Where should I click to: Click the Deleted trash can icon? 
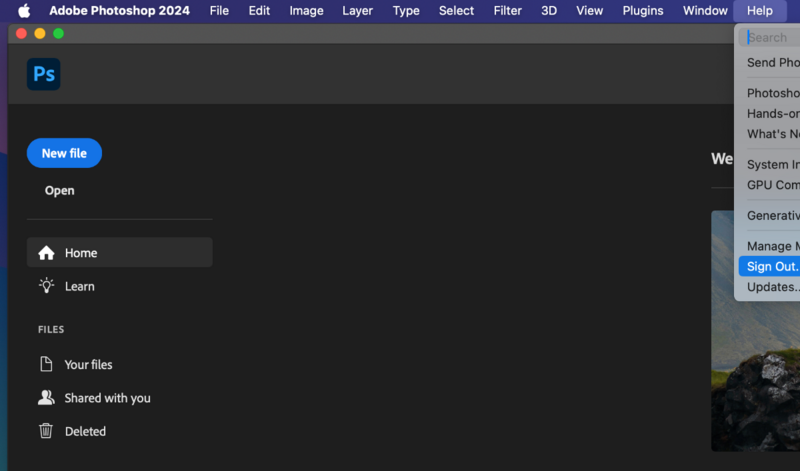point(46,431)
